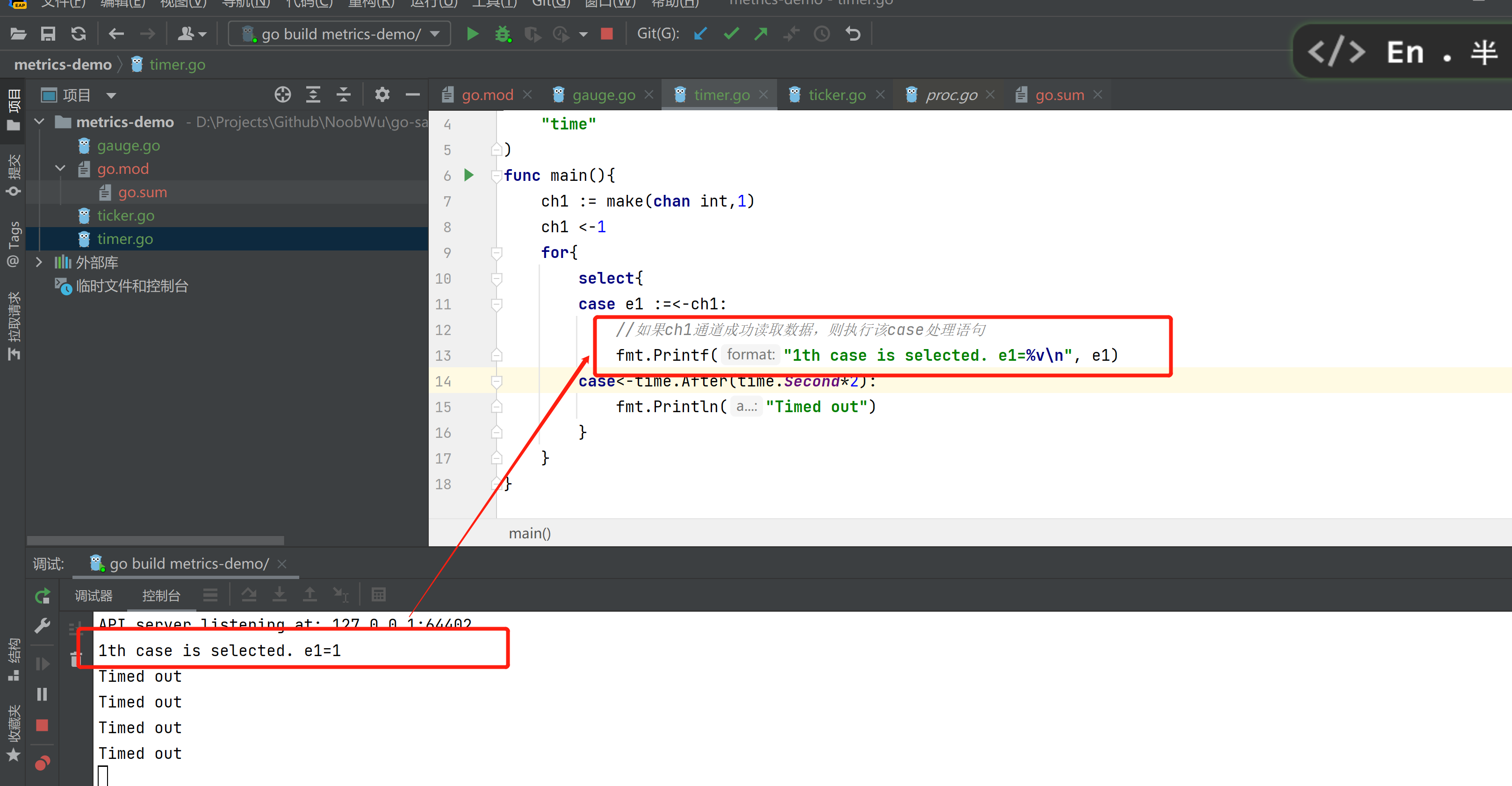
Task: Select ticker.go in the project tree
Action: pyautogui.click(x=126, y=215)
